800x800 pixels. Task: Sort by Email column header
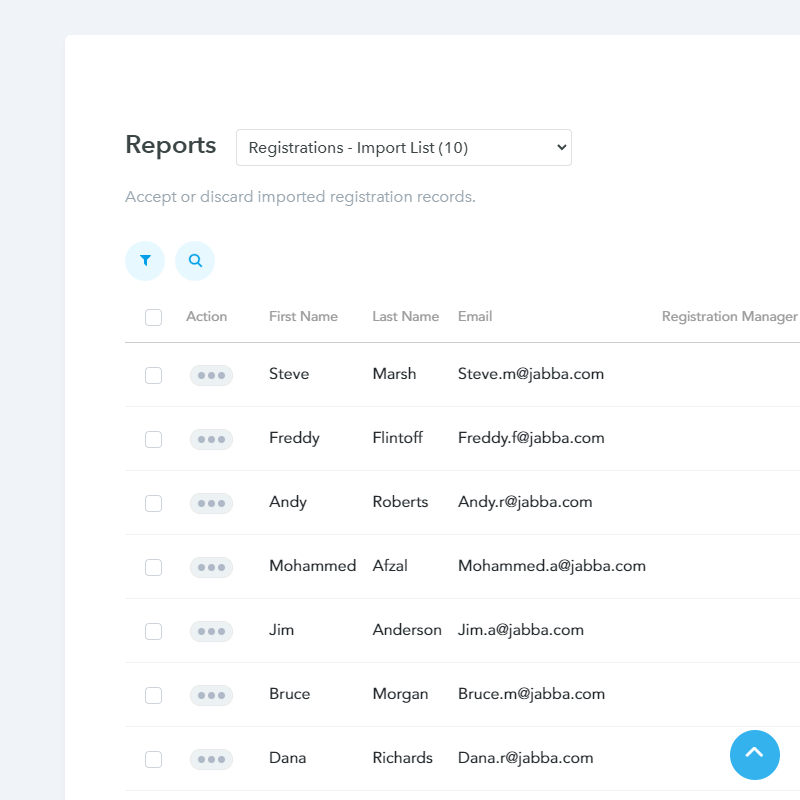tap(475, 317)
